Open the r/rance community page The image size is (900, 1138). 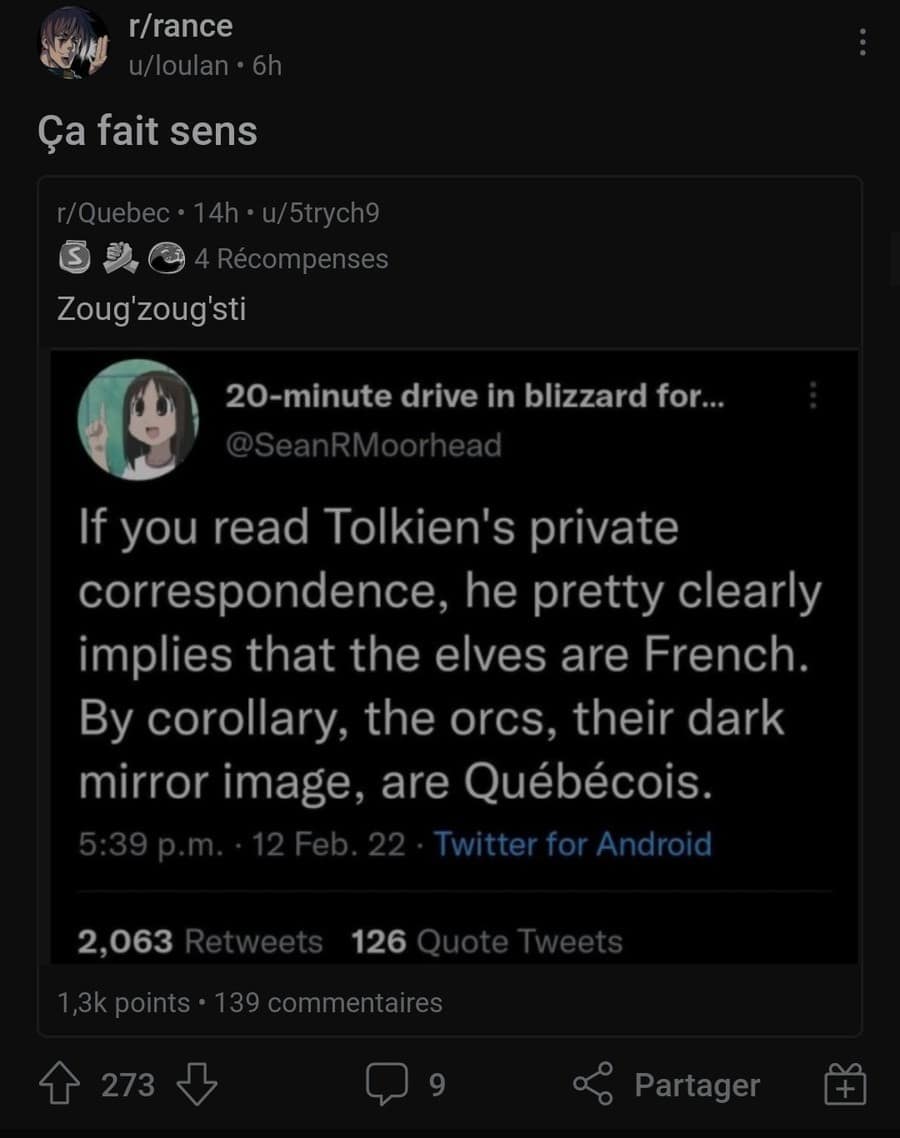[x=180, y=26]
